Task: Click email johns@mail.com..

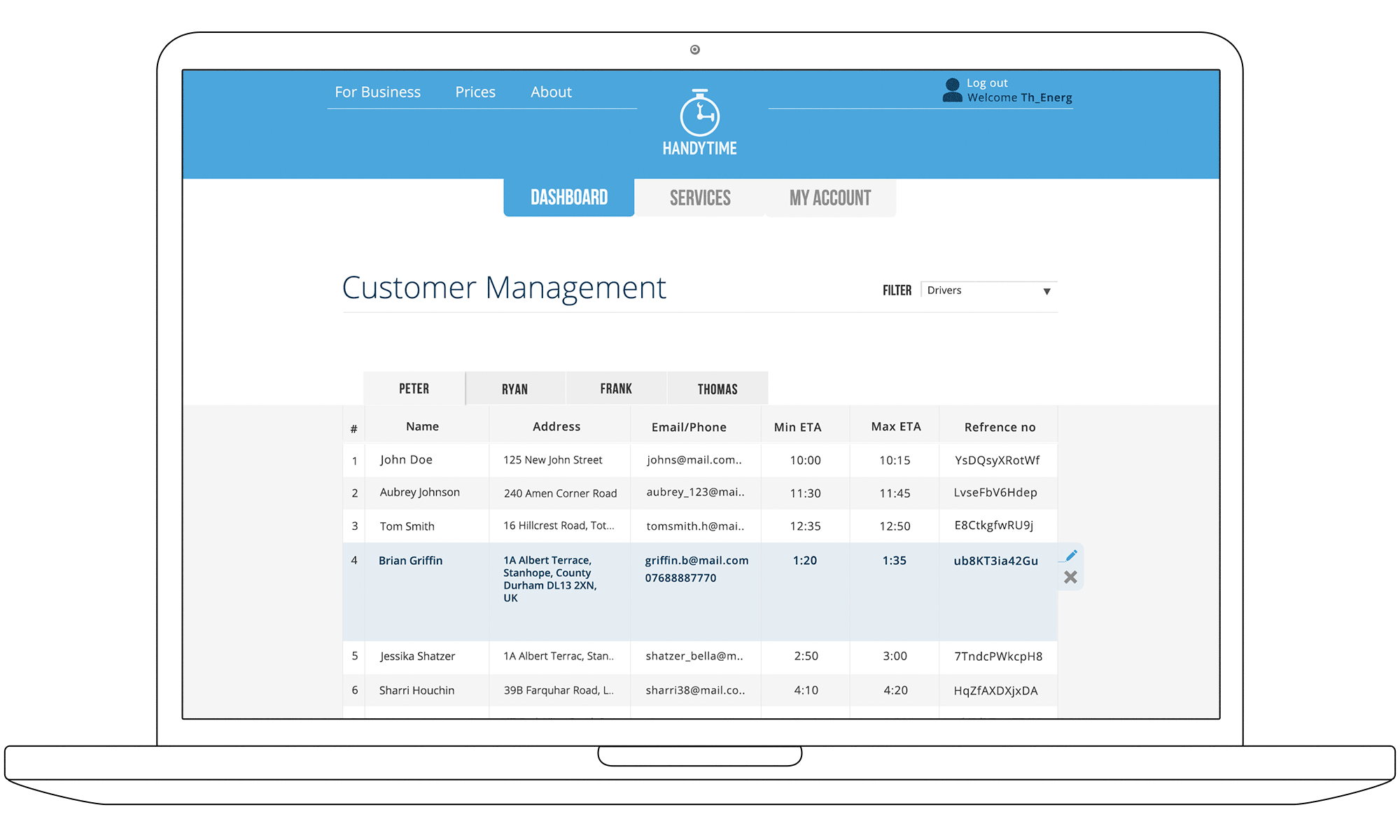Action: pos(694,460)
